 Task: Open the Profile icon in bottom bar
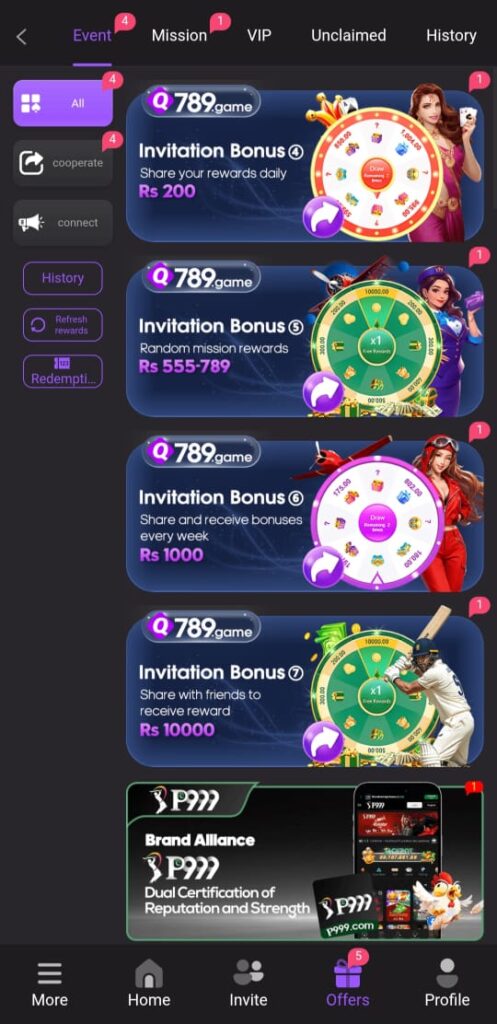pyautogui.click(x=447, y=973)
